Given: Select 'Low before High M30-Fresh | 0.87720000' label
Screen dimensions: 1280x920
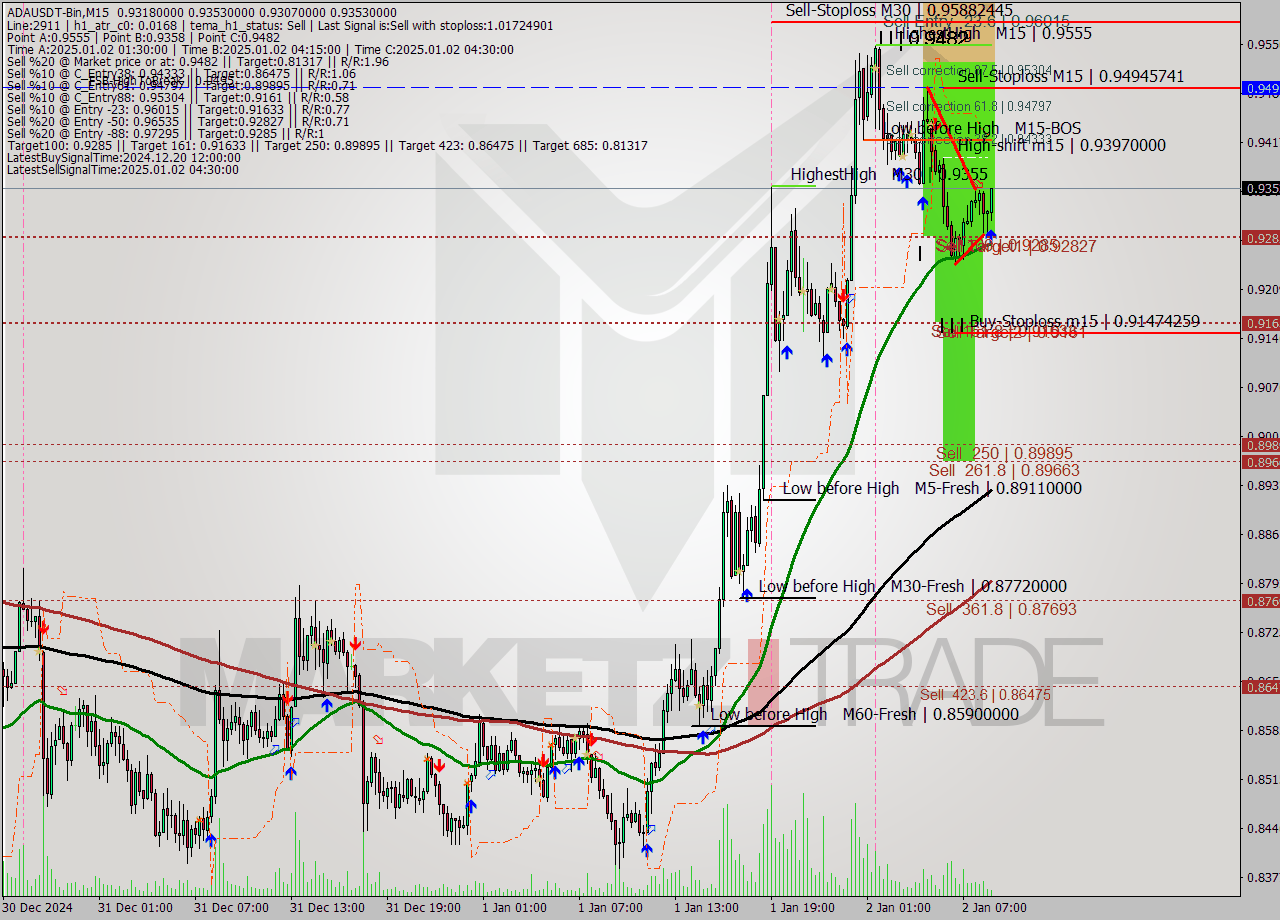Looking at the screenshot, I should point(912,587).
